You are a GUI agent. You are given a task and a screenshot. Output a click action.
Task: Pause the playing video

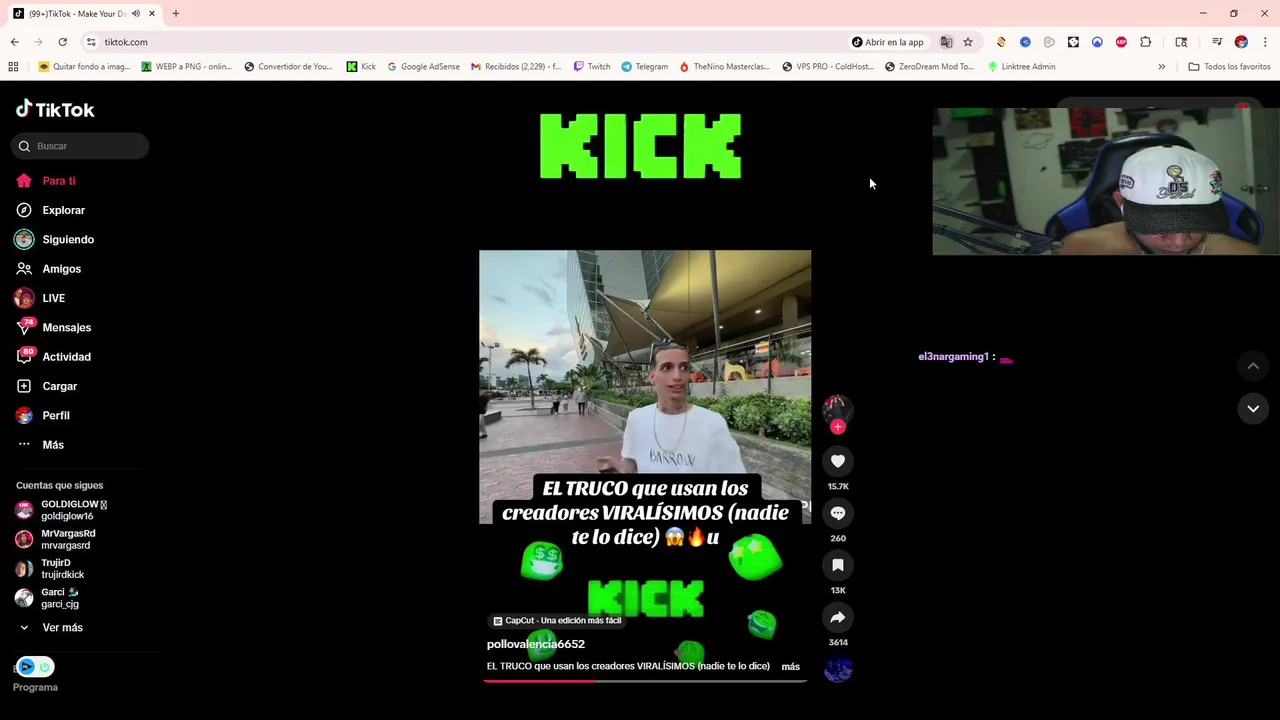(x=645, y=386)
